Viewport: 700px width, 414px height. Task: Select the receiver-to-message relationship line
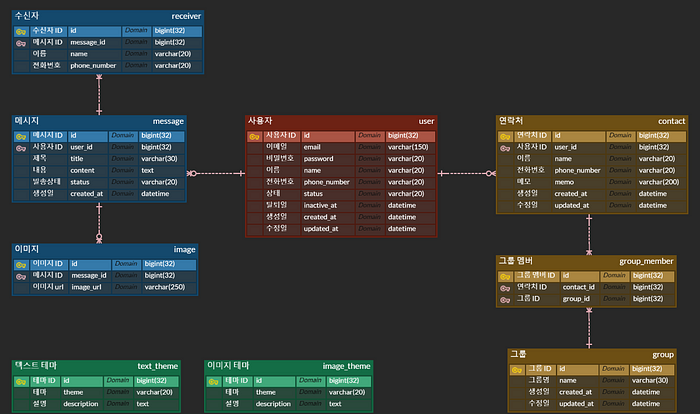99,95
